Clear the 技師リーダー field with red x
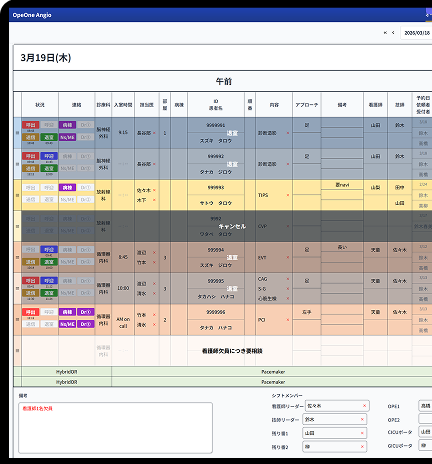The width and height of the screenshot is (432, 464). point(362,419)
